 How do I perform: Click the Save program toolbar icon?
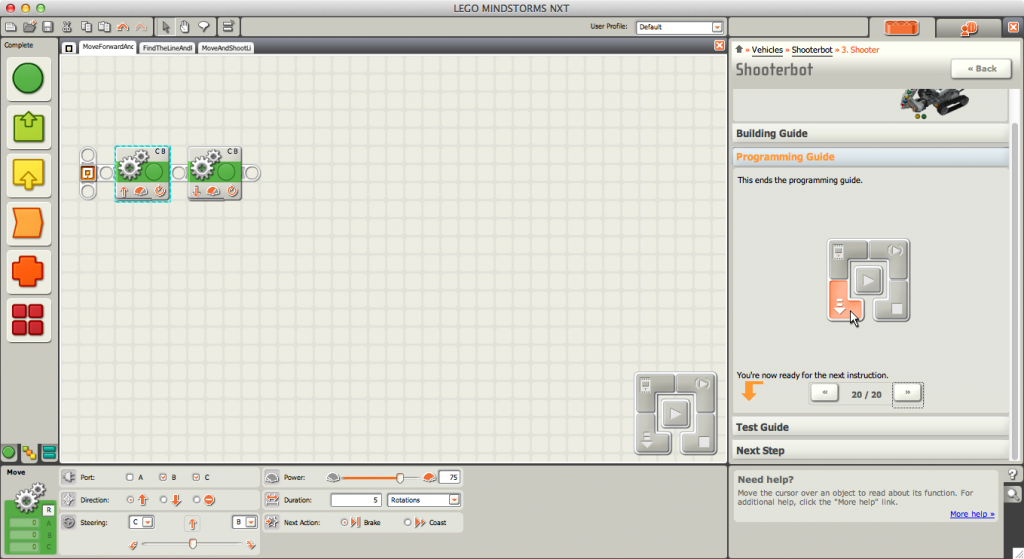[47, 26]
